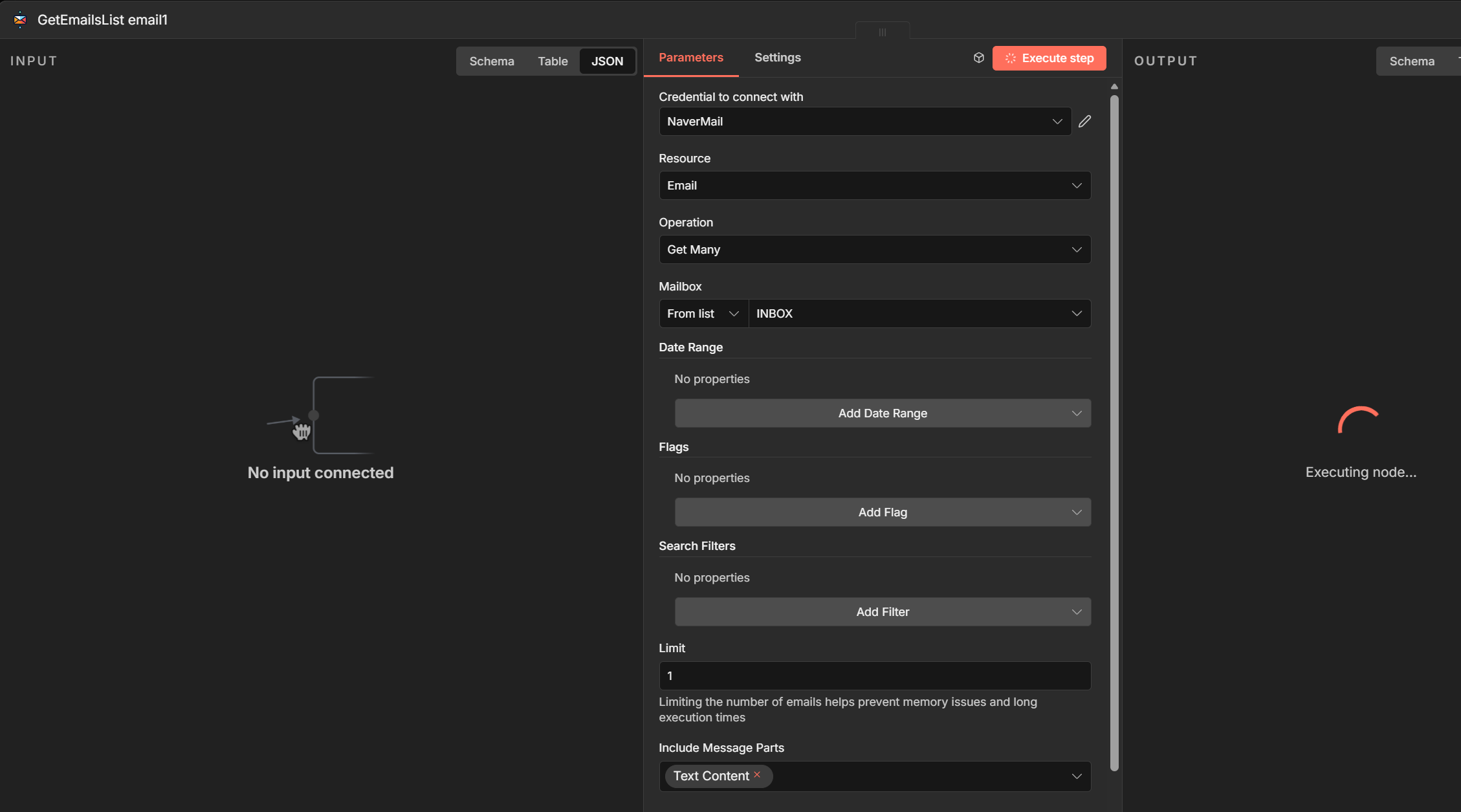Expand the Resource Email dropdown
The height and width of the screenshot is (812, 1461).
[x=874, y=186]
